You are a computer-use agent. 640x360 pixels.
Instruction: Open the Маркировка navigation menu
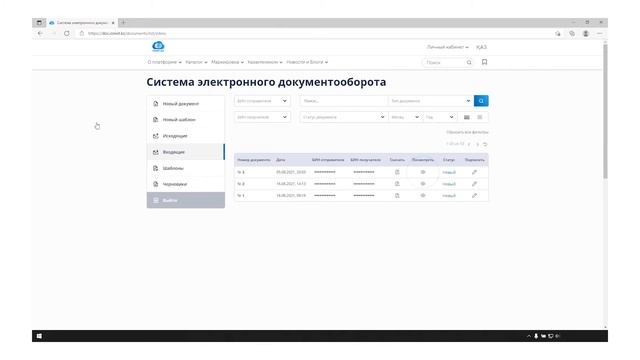(227, 62)
